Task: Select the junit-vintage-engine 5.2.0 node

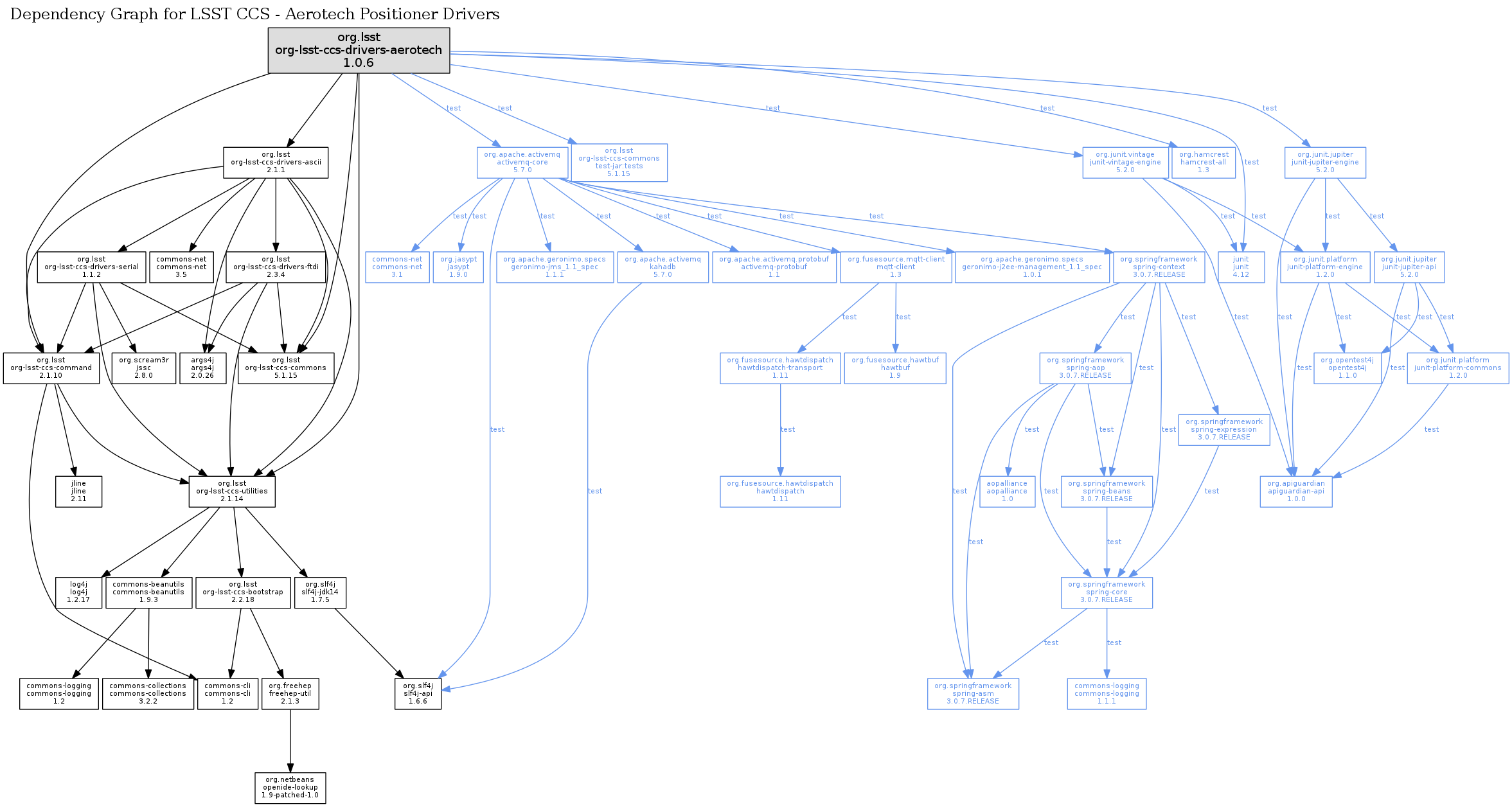Action: coord(1125,163)
